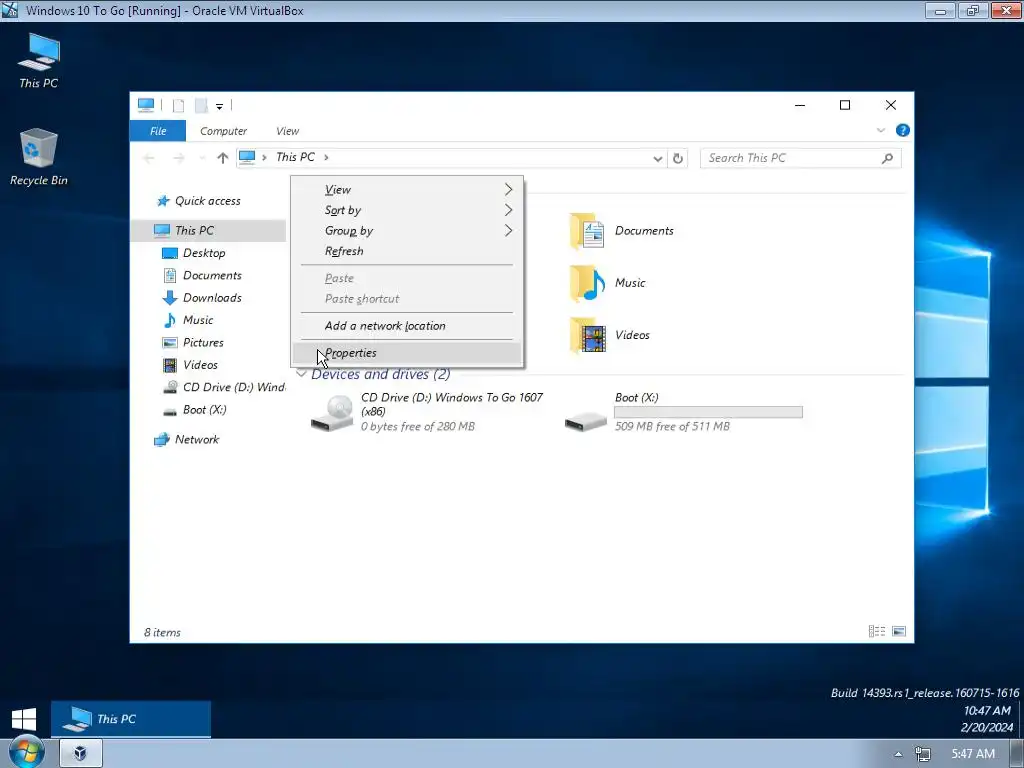Screen dimensions: 1024x768
Task: Click This PC taskbar button
Action: click(131, 719)
